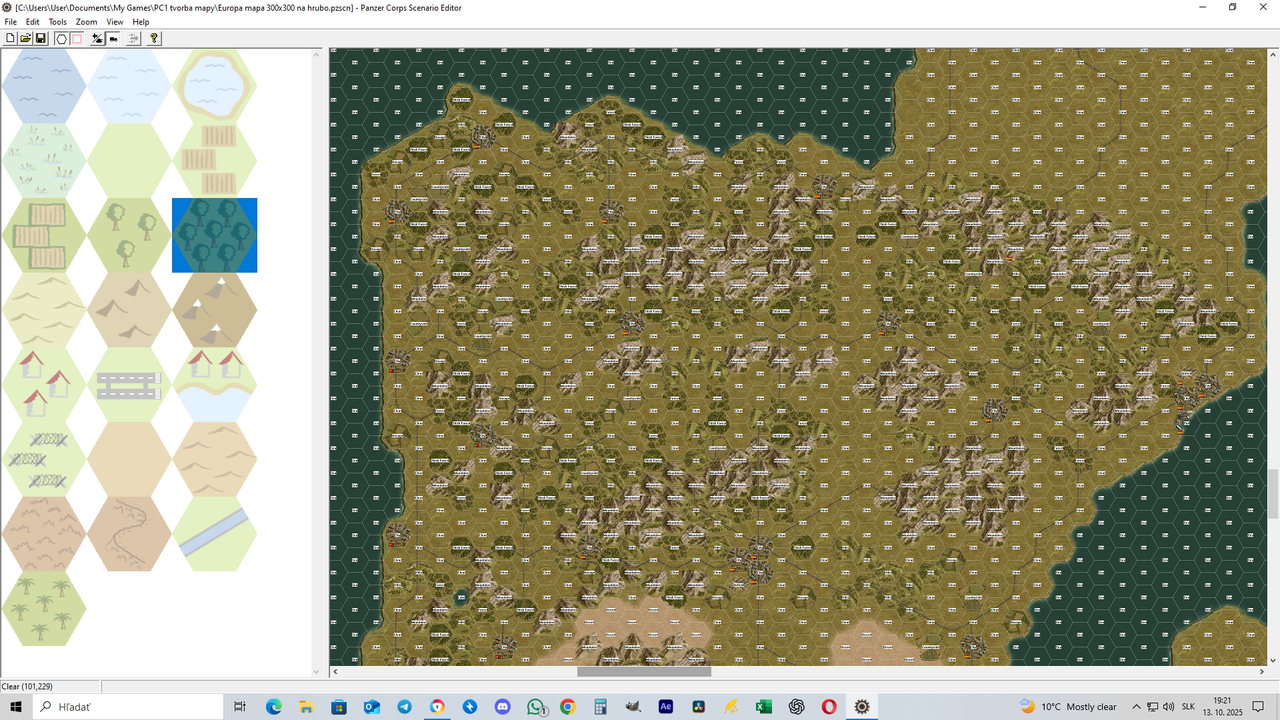Click the map vertical scrollbar thumb
1280x720 pixels.
click(1272, 492)
